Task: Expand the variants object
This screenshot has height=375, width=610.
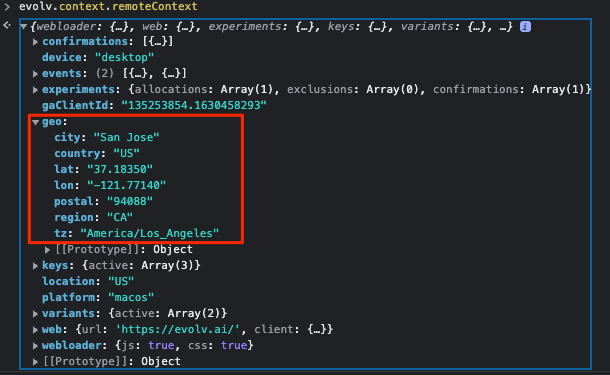Action: click(x=35, y=314)
